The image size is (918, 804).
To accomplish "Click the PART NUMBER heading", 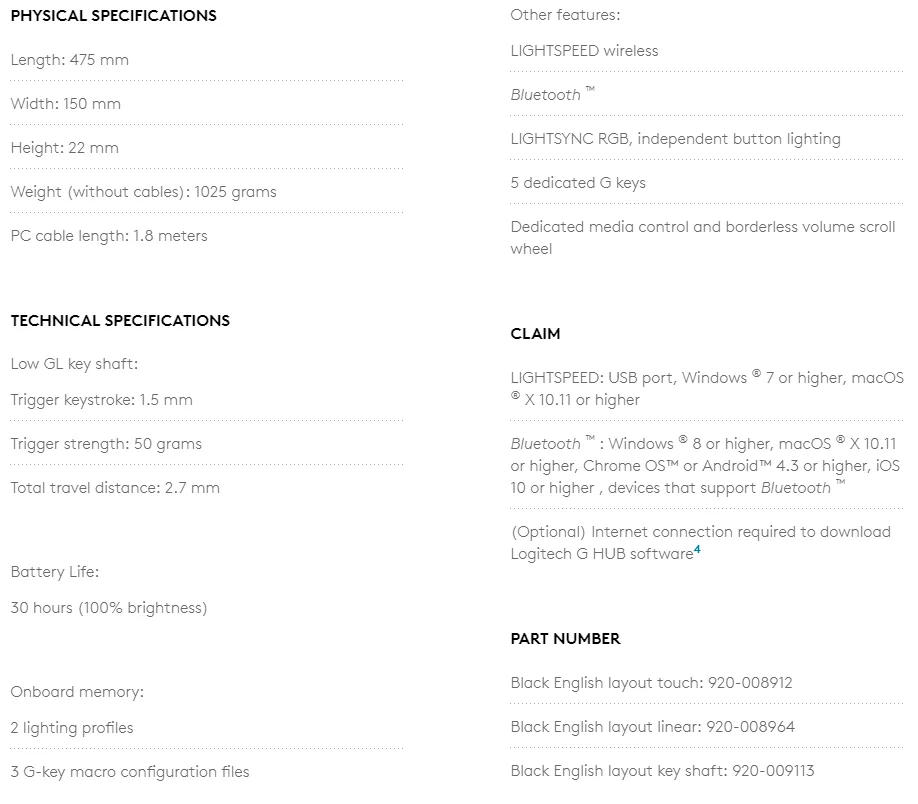I will (565, 639).
